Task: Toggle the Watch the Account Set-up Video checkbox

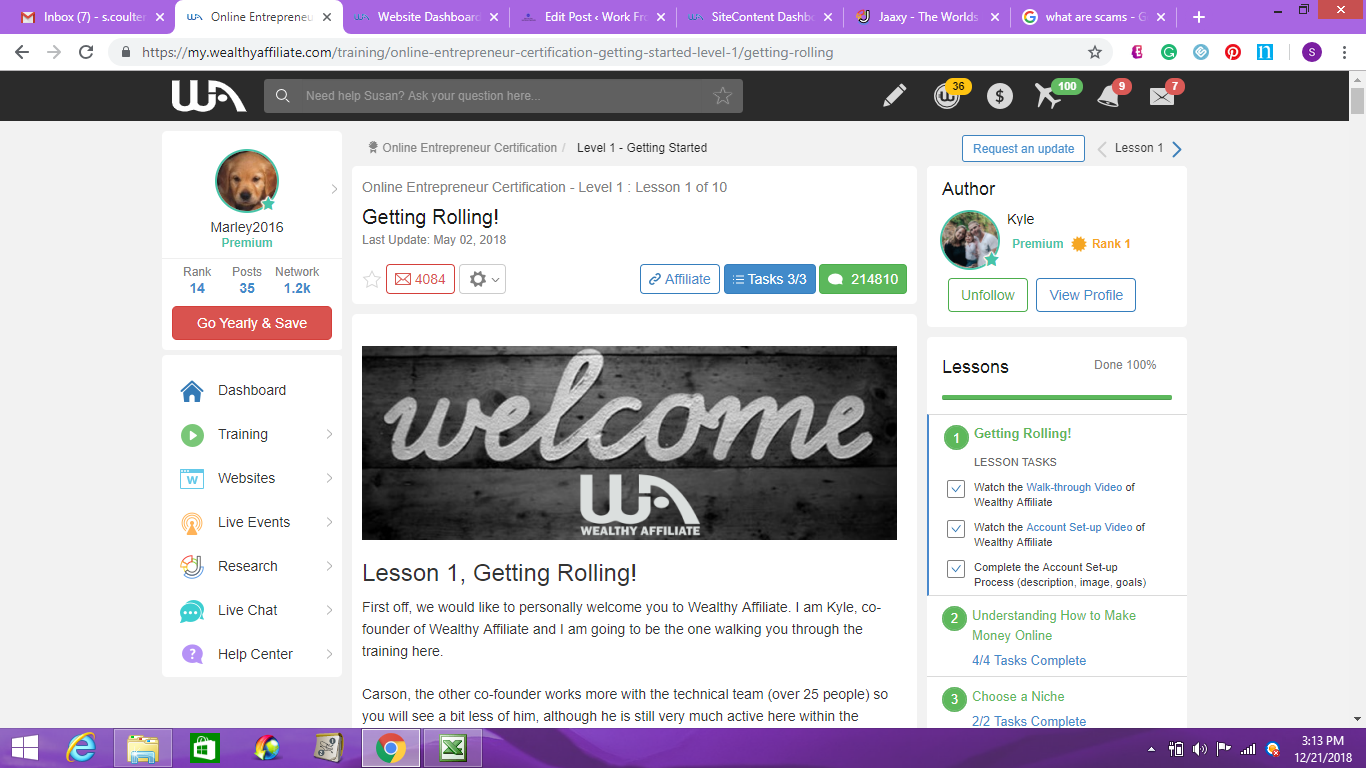Action: tap(956, 529)
